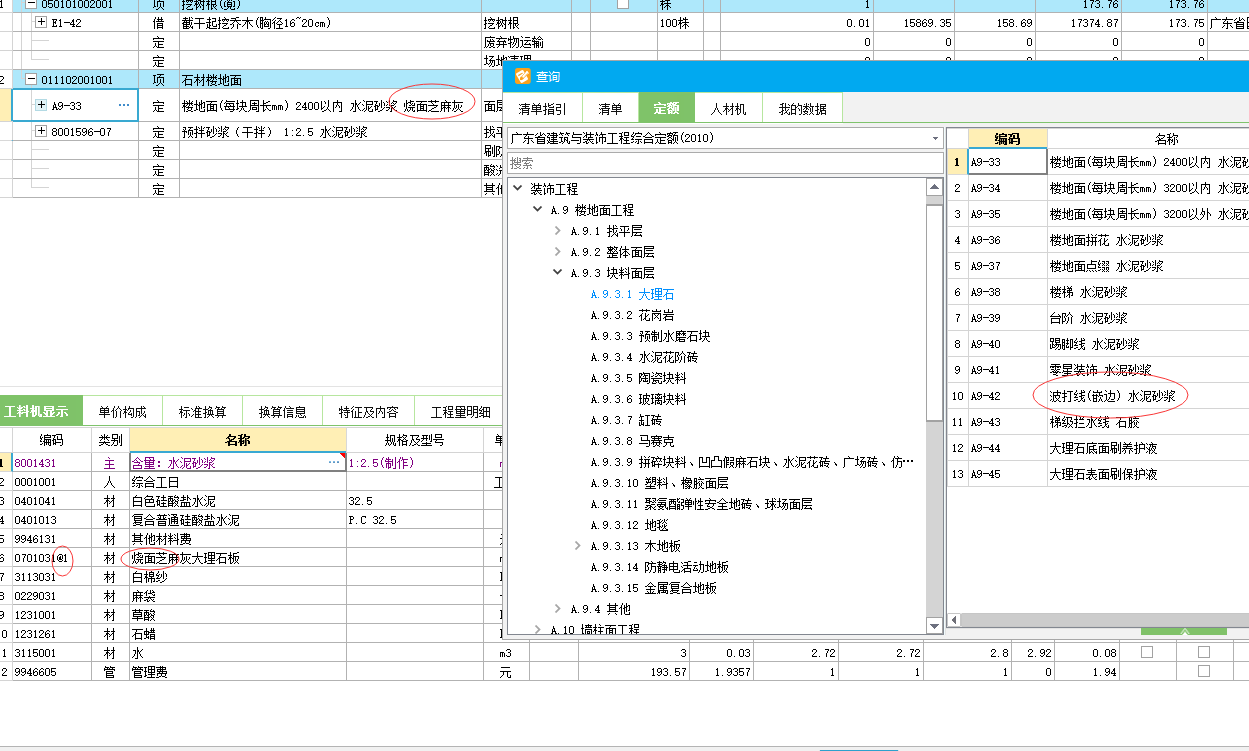Open the 我的数据 tab

pyautogui.click(x=802, y=109)
